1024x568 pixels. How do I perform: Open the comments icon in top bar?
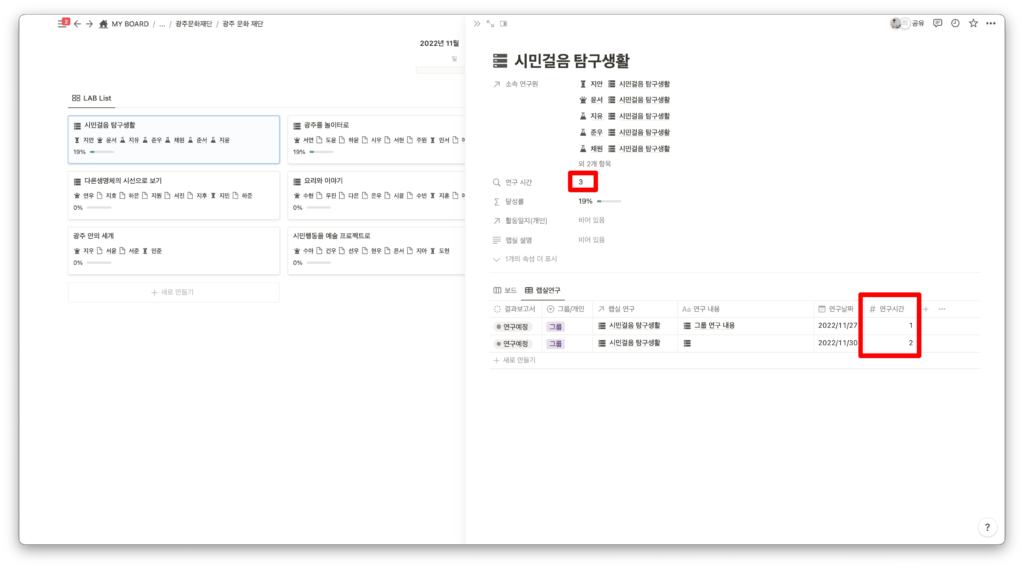pyautogui.click(x=937, y=24)
